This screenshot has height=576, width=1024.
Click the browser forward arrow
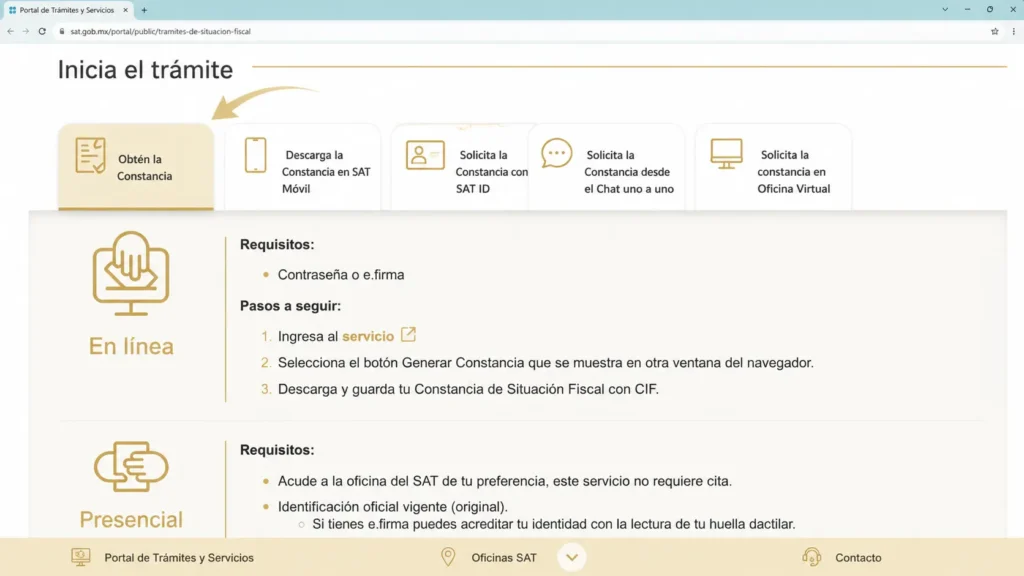[25, 31]
